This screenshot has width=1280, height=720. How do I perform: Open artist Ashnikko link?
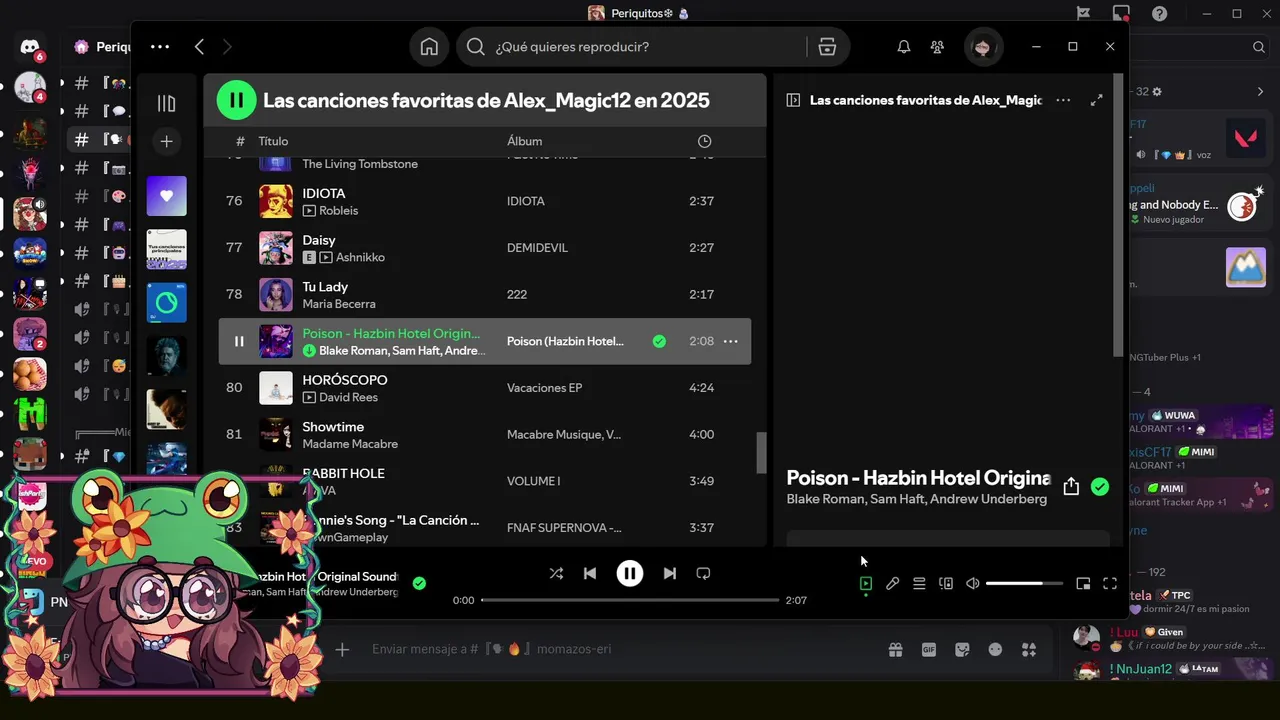(360, 257)
